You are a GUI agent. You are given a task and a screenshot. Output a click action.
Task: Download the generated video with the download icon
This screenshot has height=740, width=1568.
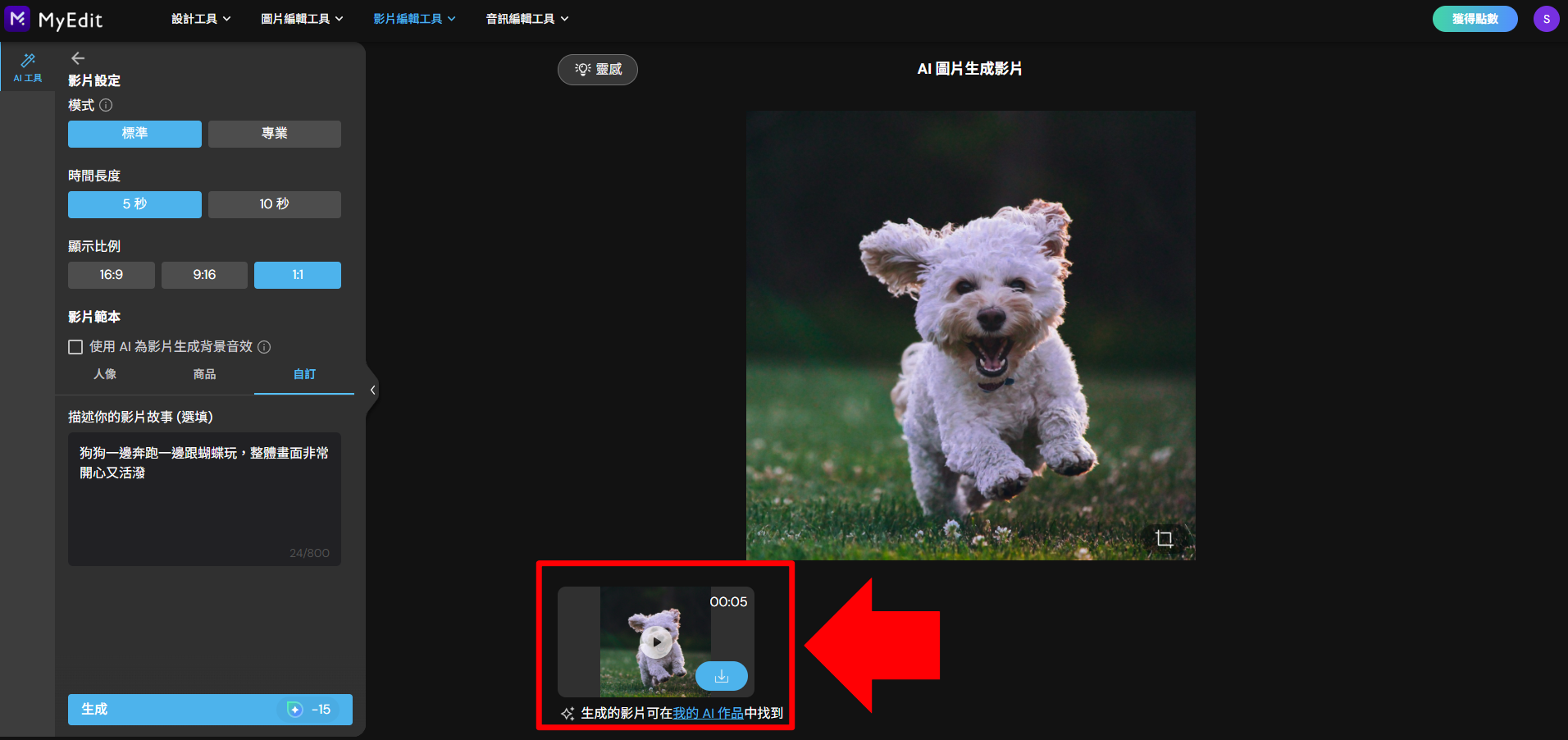tap(722, 676)
